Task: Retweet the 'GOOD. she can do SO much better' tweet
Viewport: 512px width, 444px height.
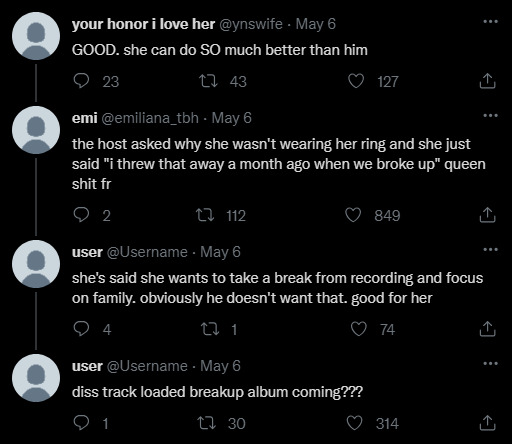Action: tap(208, 81)
